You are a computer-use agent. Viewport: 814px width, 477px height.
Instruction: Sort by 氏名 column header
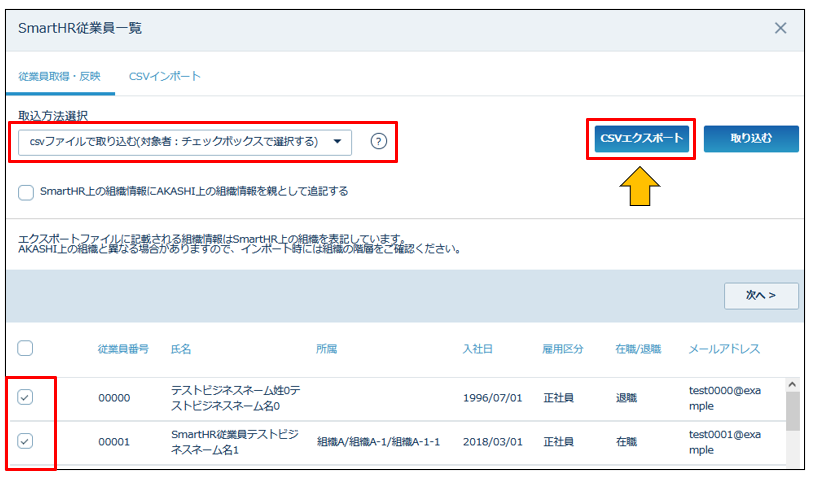pyautogui.click(x=181, y=349)
